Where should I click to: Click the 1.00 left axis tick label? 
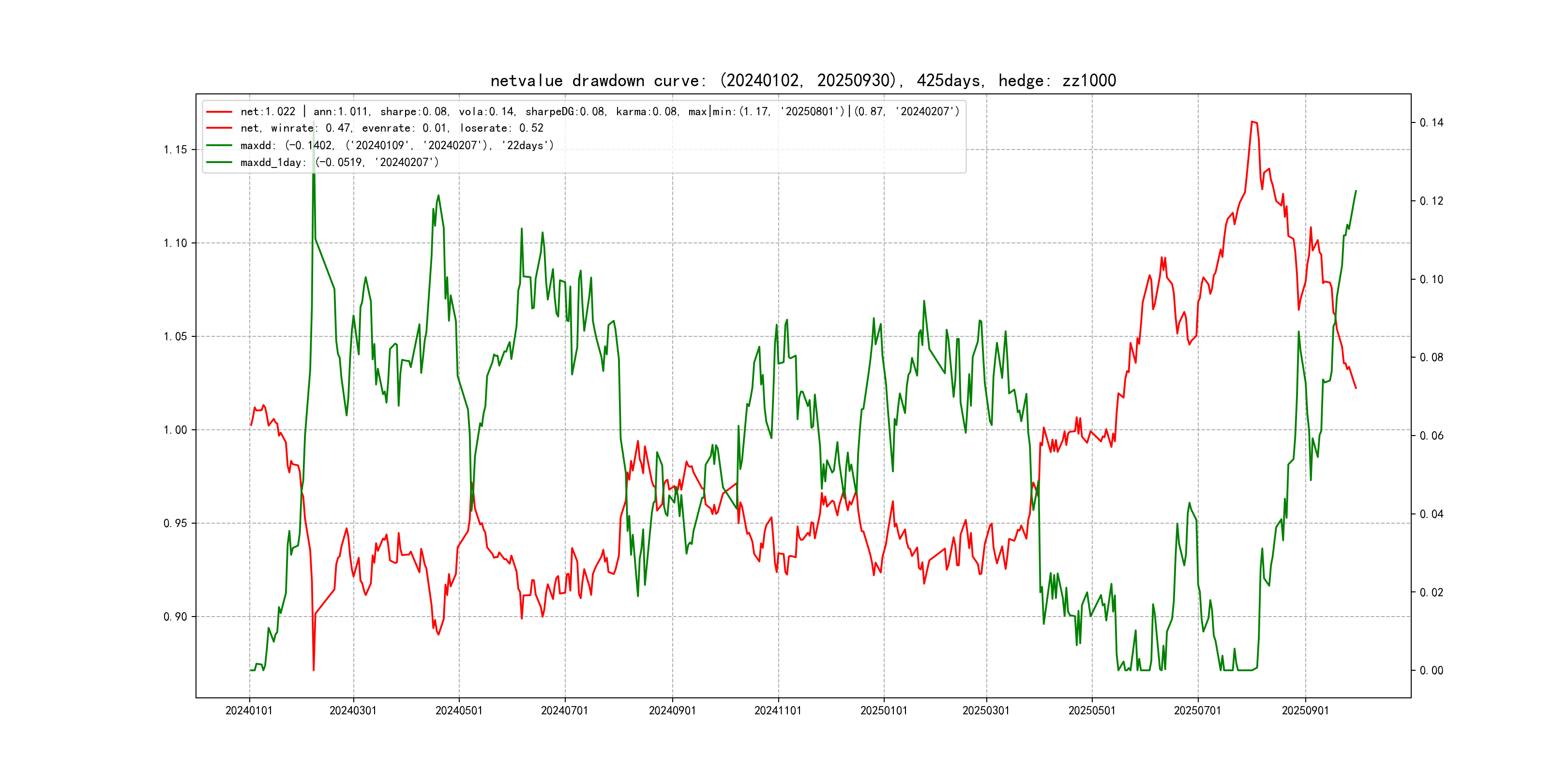tap(175, 430)
